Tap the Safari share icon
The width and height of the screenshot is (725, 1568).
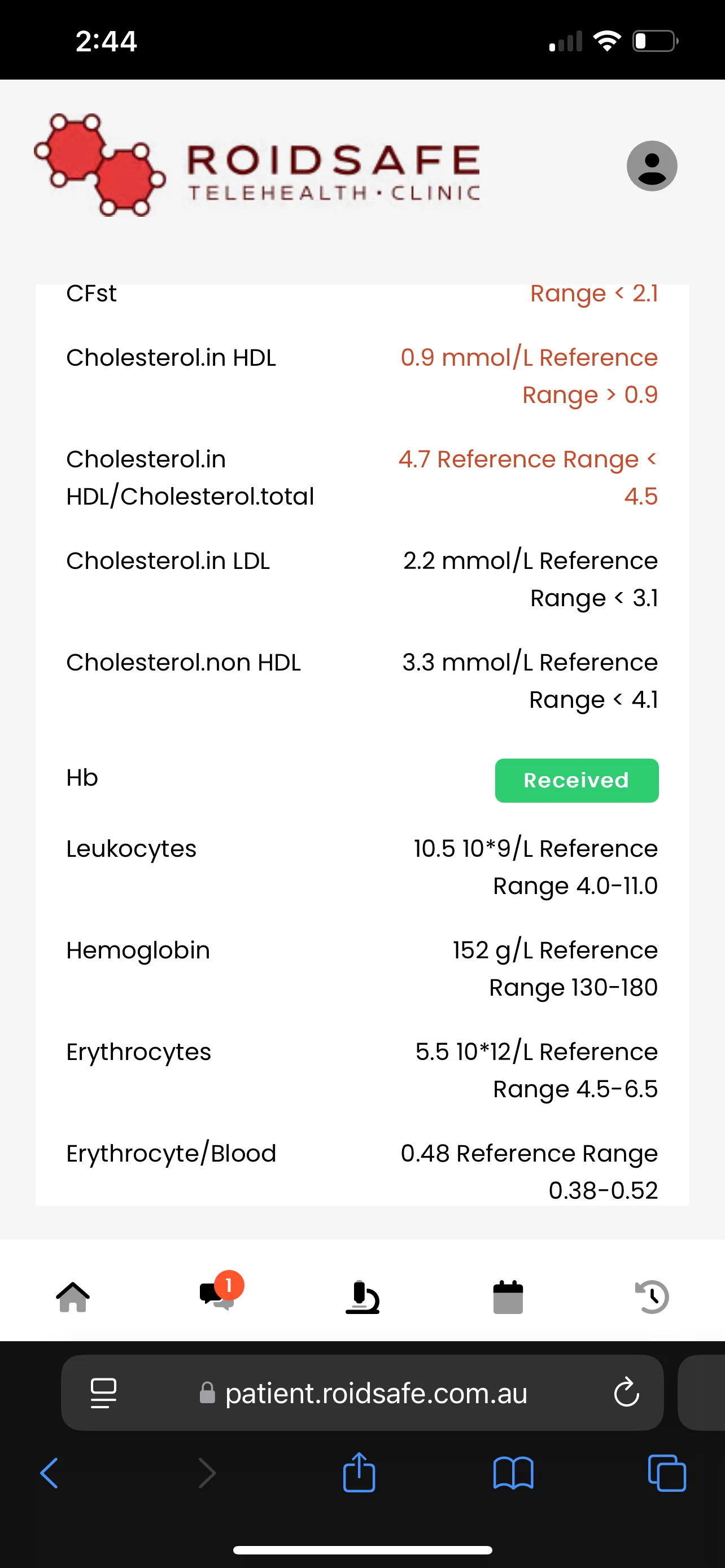click(359, 1473)
